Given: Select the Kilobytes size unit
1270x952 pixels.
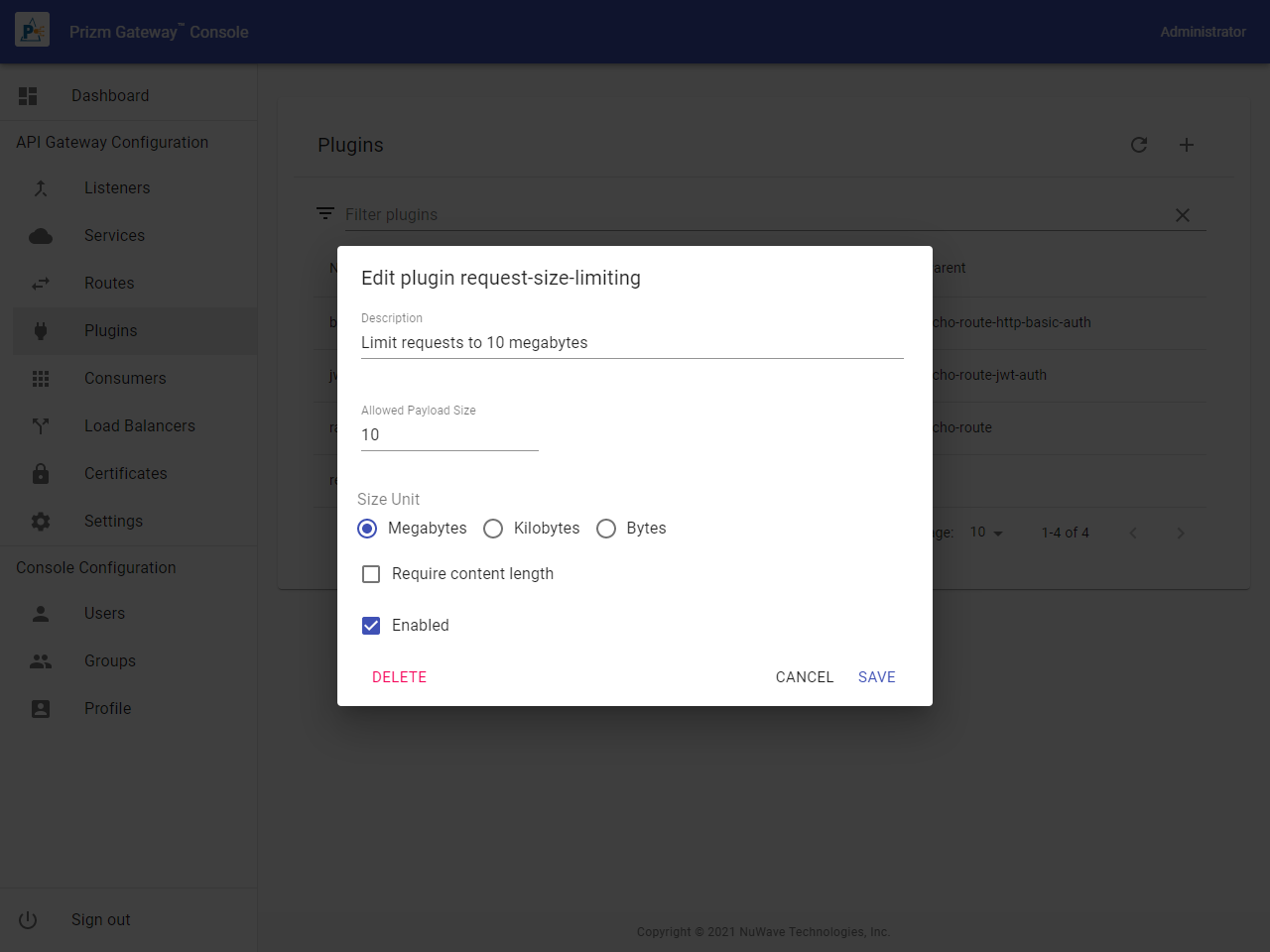Looking at the screenshot, I should click(493, 529).
